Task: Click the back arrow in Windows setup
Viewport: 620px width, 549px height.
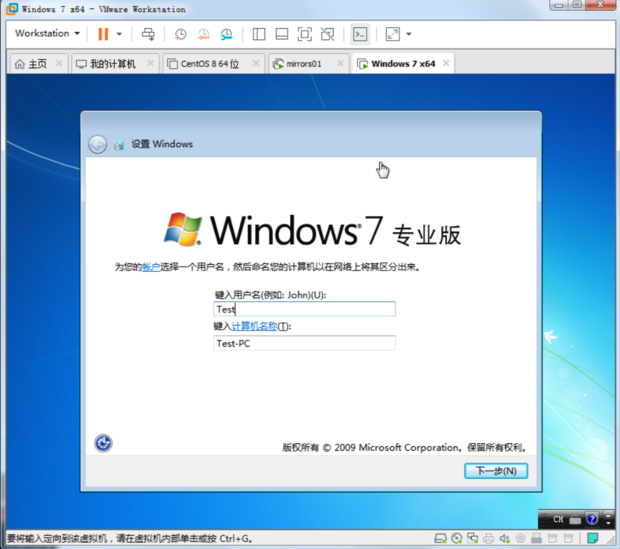Action: pos(97,144)
